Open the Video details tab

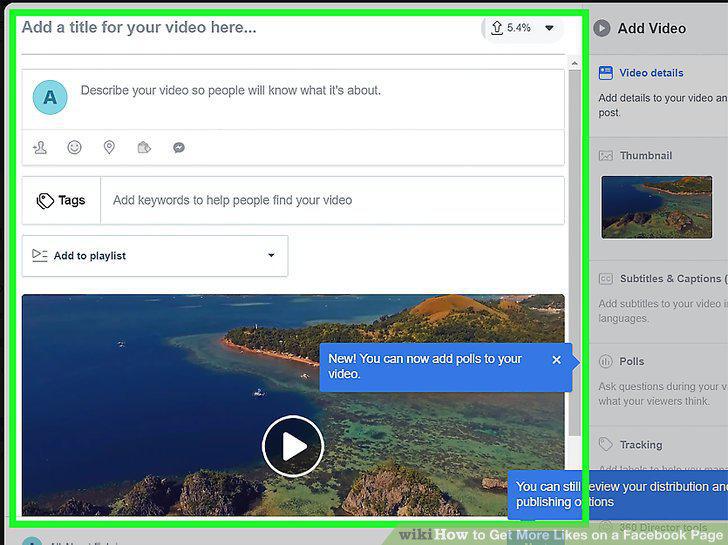(x=650, y=73)
